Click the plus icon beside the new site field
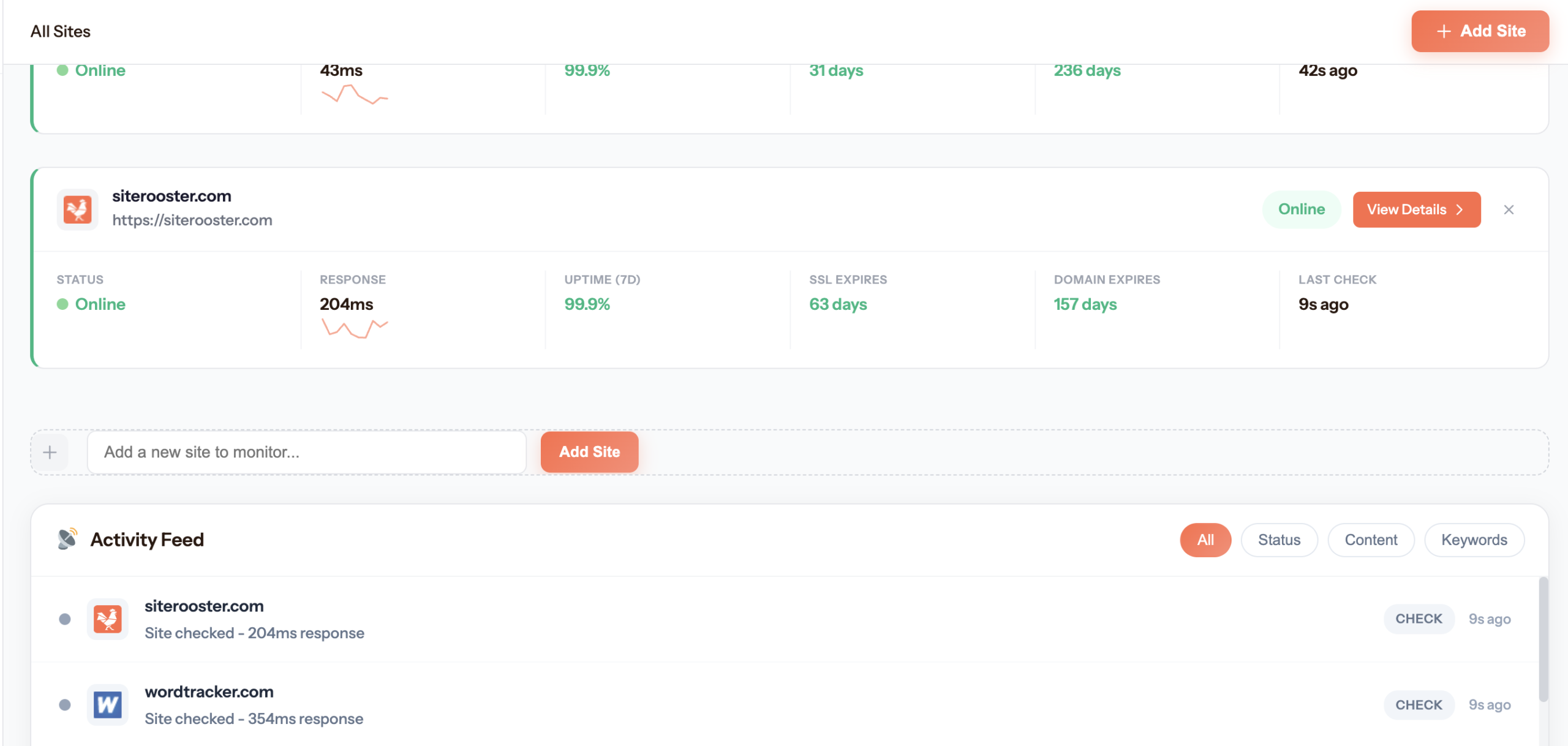 pyautogui.click(x=50, y=451)
